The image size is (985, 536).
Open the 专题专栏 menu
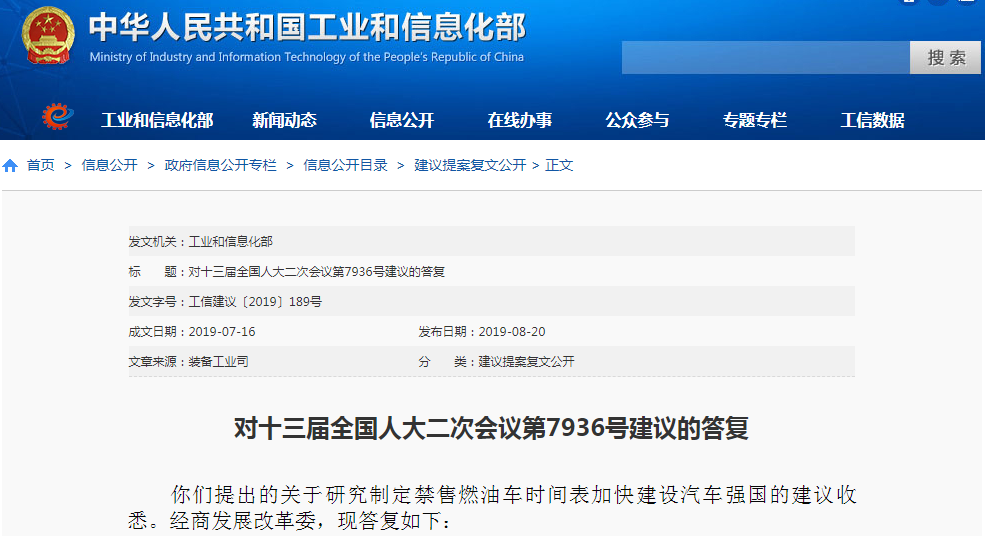[754, 120]
